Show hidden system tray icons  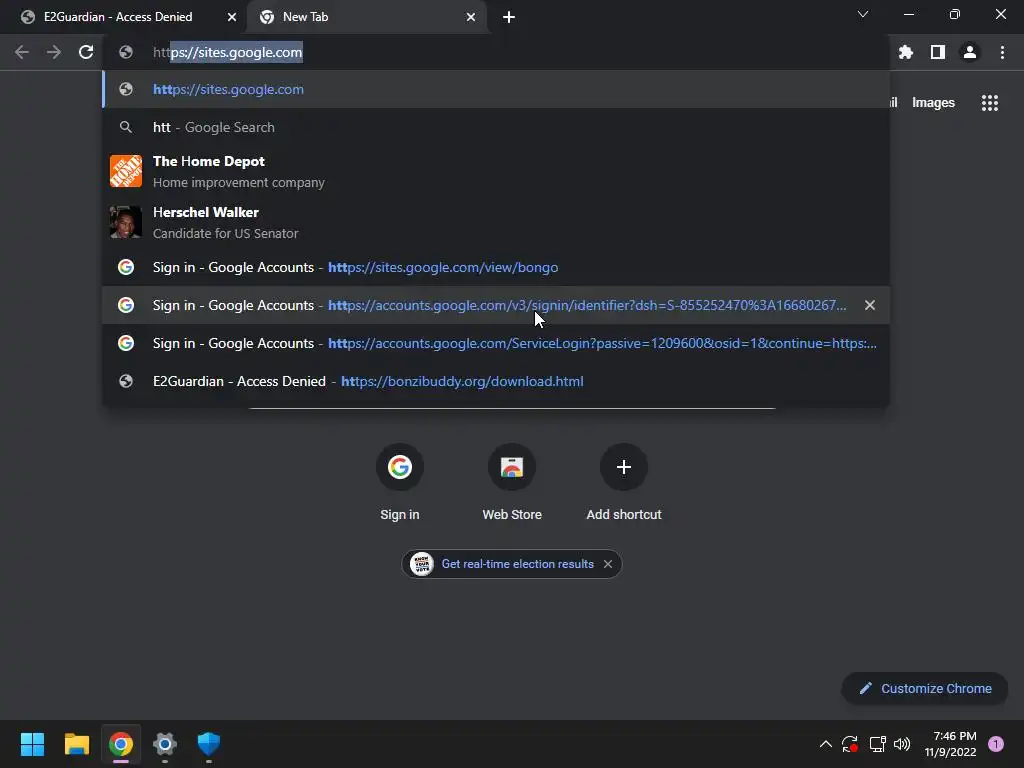tap(825, 744)
